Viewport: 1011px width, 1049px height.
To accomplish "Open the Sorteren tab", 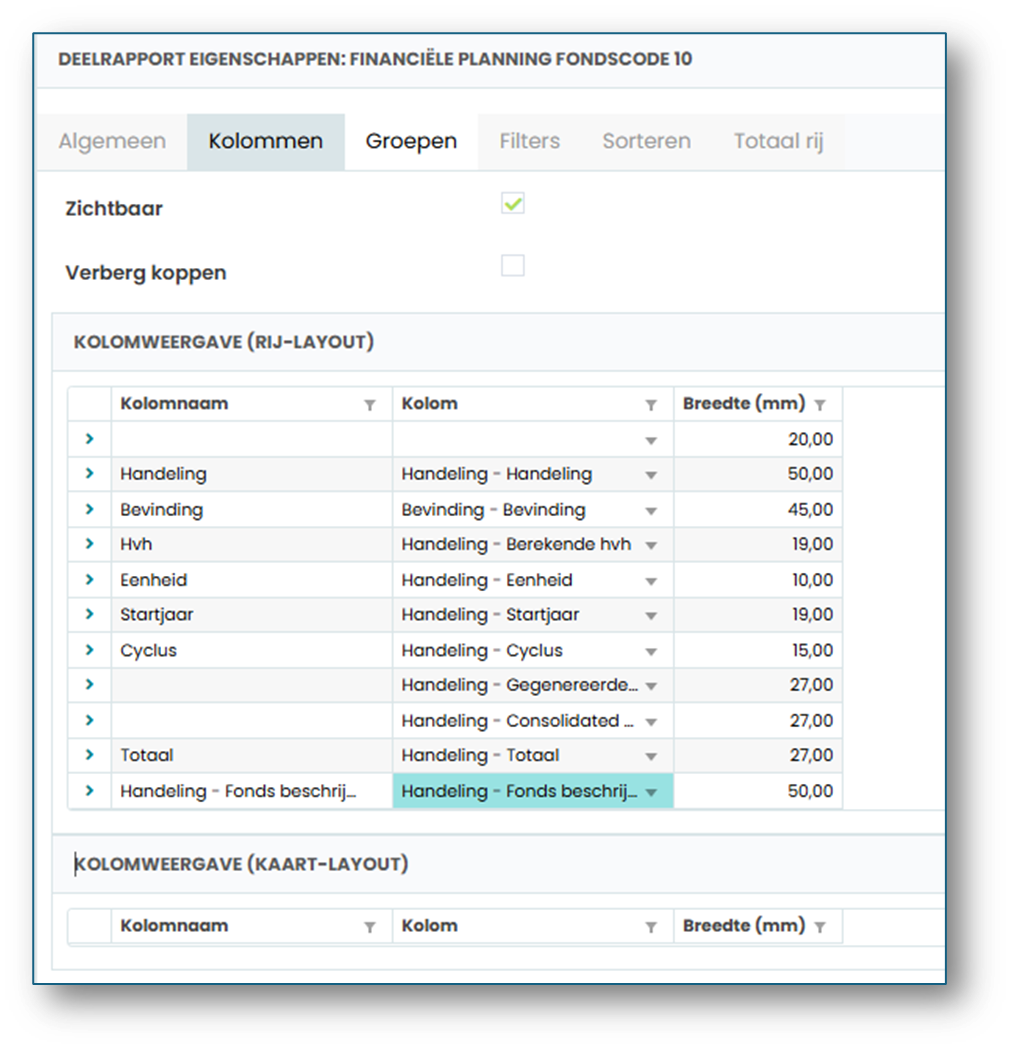I will [646, 141].
